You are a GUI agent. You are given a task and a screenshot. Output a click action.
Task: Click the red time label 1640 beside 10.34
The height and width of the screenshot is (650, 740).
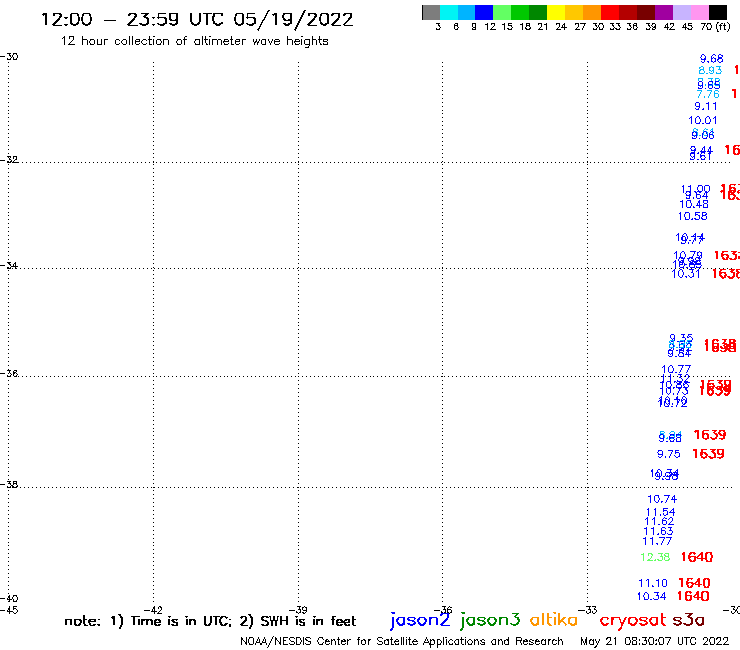point(693,596)
